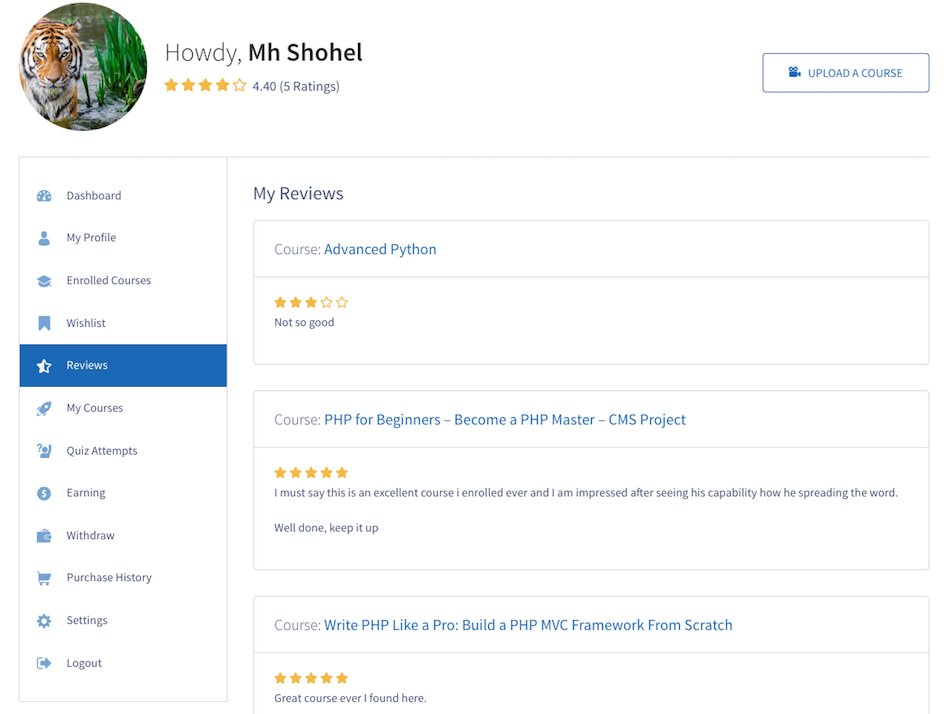This screenshot has height=714, width=950.
Task: Click the Enrolled Courses graduation cap icon
Action: [44, 281]
